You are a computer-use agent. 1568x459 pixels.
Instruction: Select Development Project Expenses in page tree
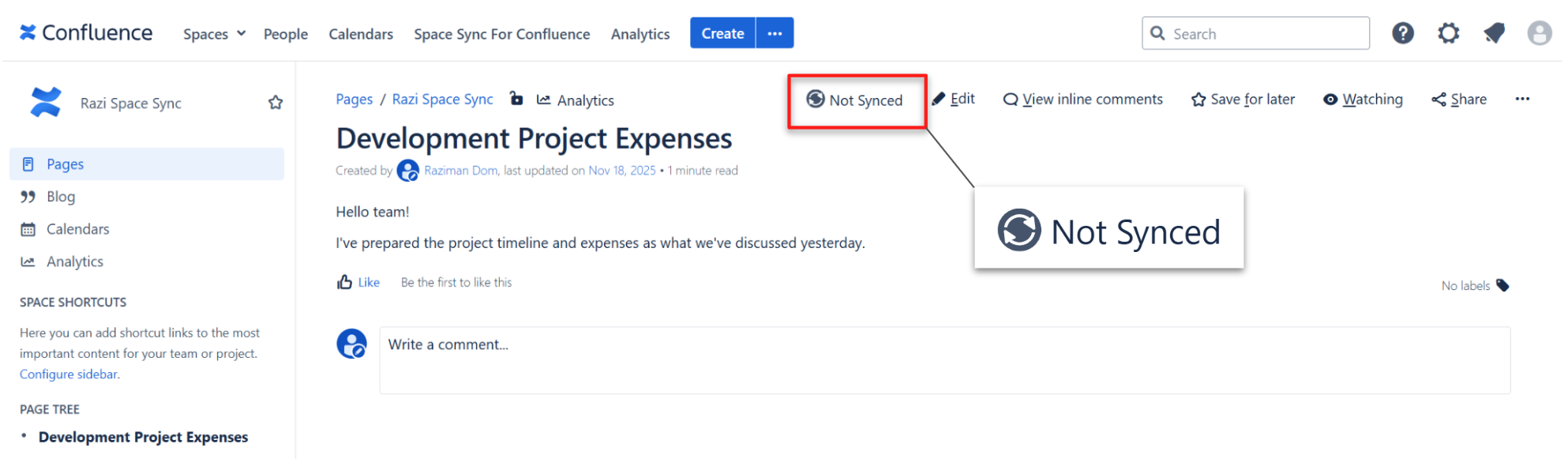pyautogui.click(x=143, y=437)
